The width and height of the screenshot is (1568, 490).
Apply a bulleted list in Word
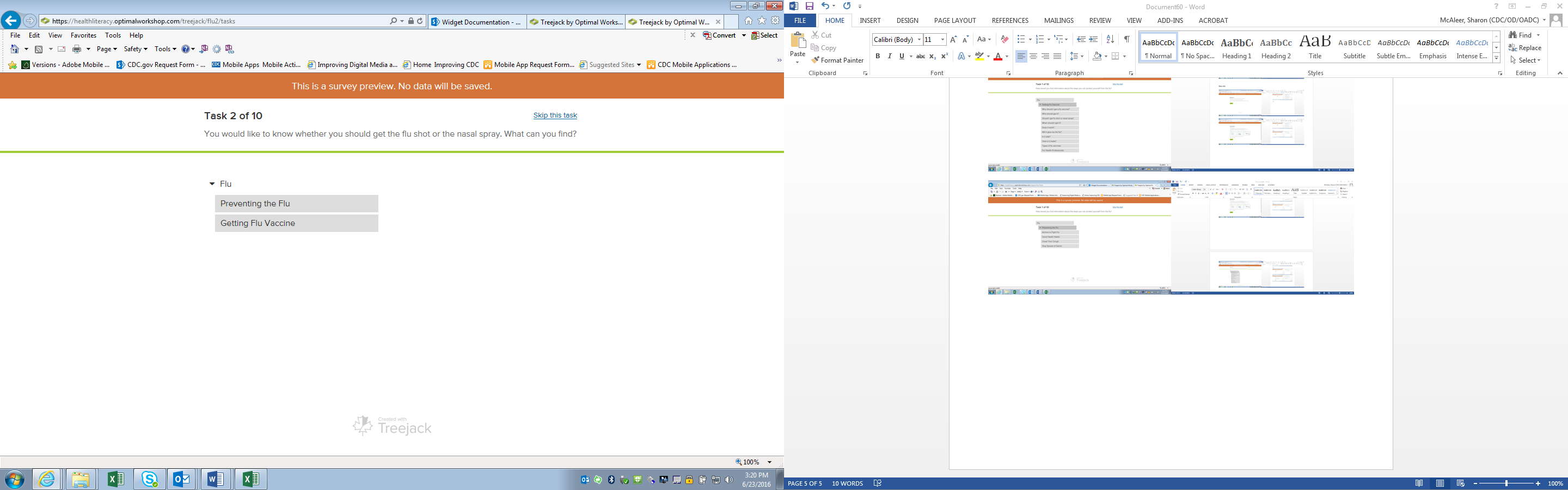1021,40
